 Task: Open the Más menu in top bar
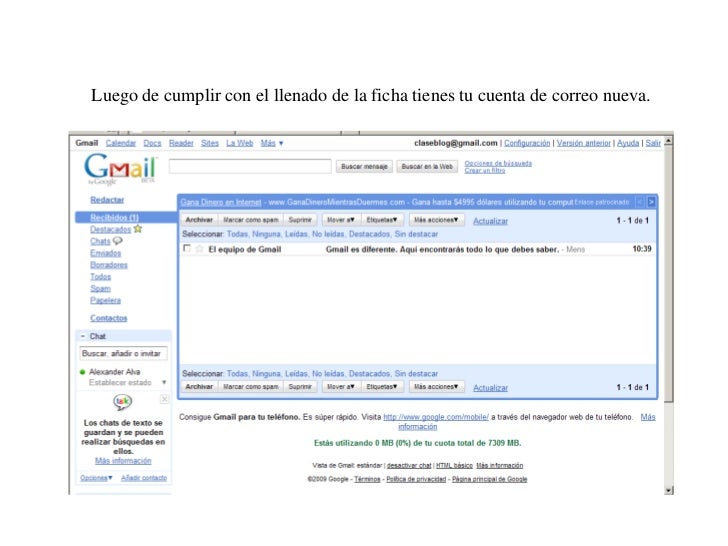click(272, 143)
